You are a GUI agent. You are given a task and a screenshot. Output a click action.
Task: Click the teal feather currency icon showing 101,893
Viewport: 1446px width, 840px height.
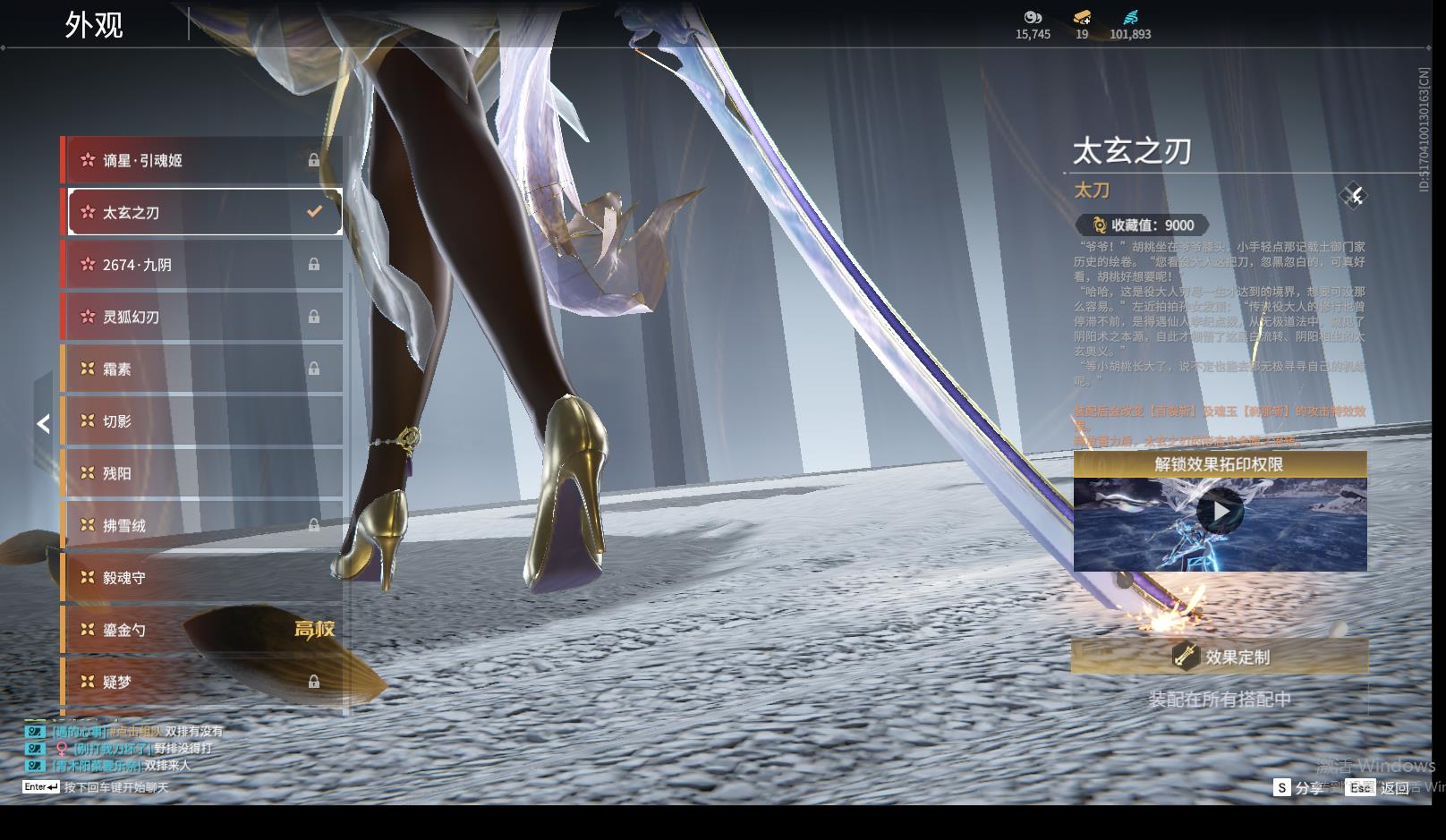(x=1130, y=17)
